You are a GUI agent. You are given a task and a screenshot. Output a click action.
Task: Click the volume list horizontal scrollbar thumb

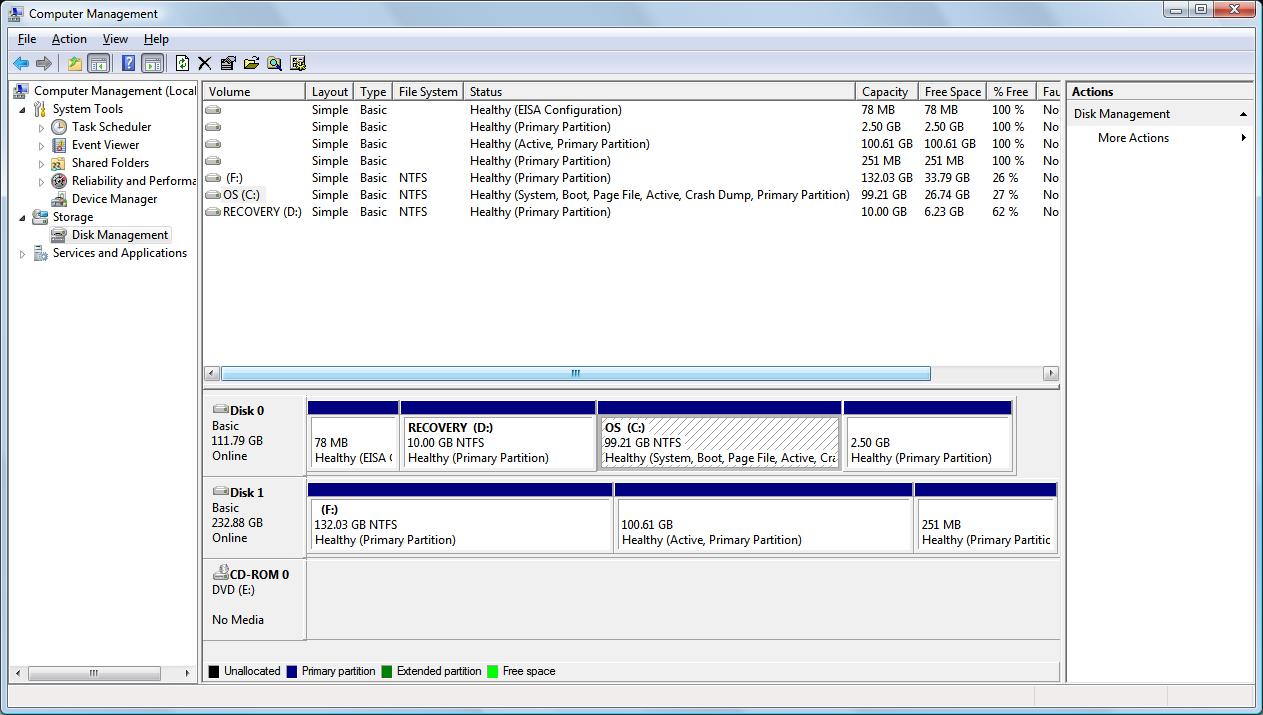(575, 374)
